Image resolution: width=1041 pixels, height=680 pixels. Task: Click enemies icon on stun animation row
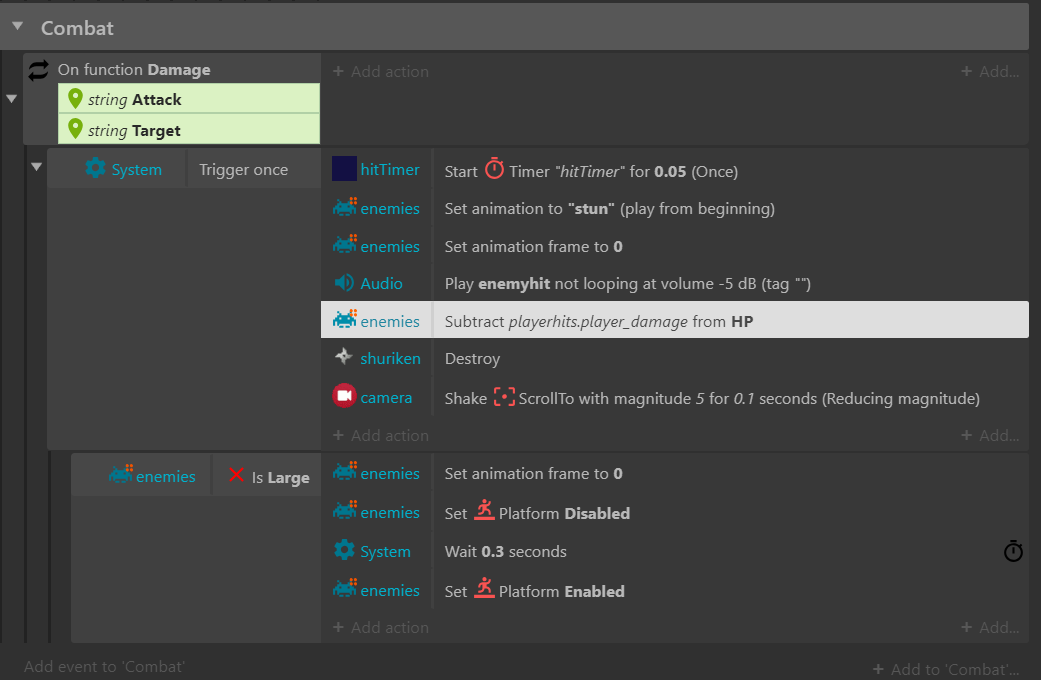[x=345, y=207]
